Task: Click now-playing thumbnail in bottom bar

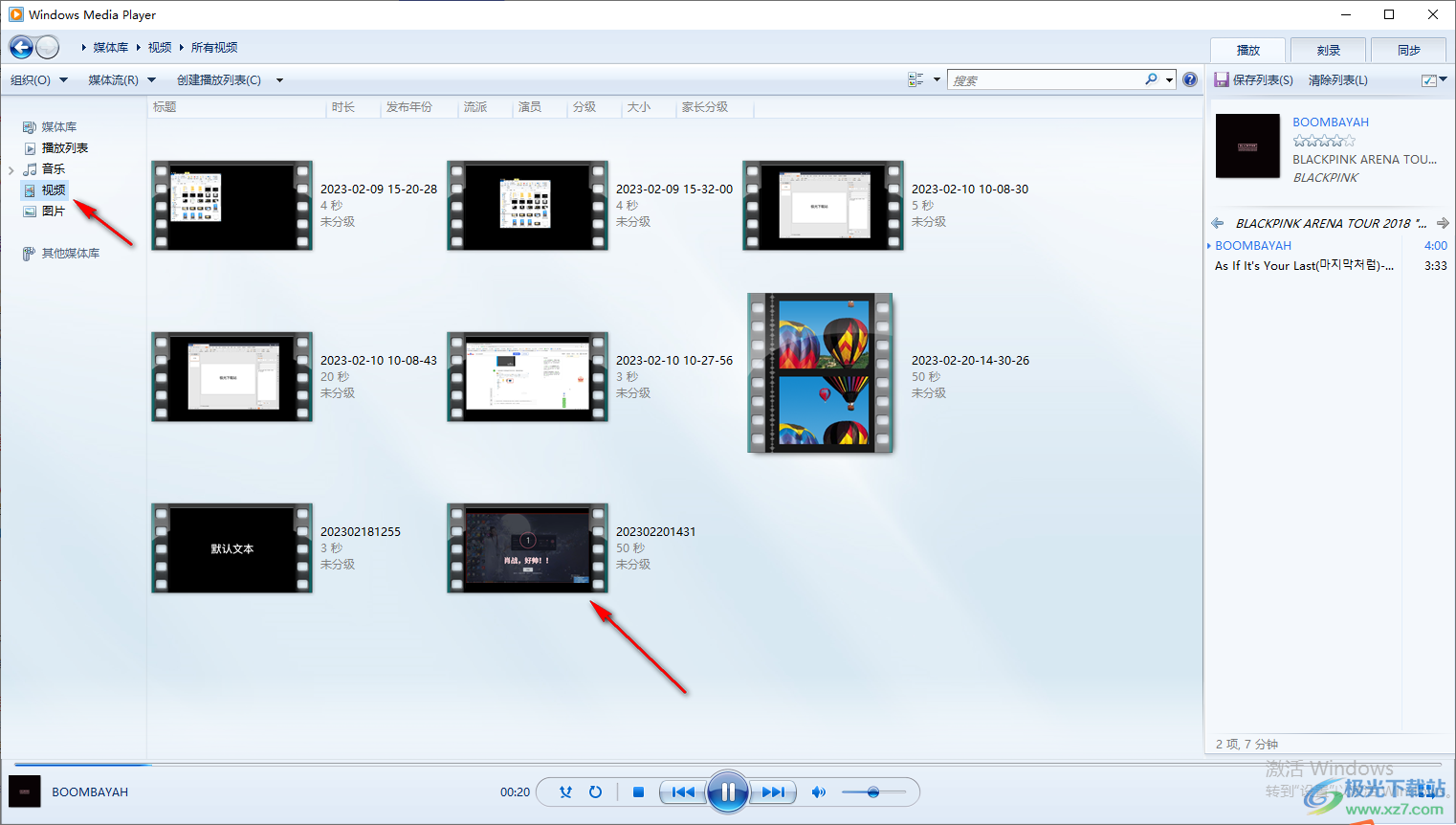Action: (25, 792)
